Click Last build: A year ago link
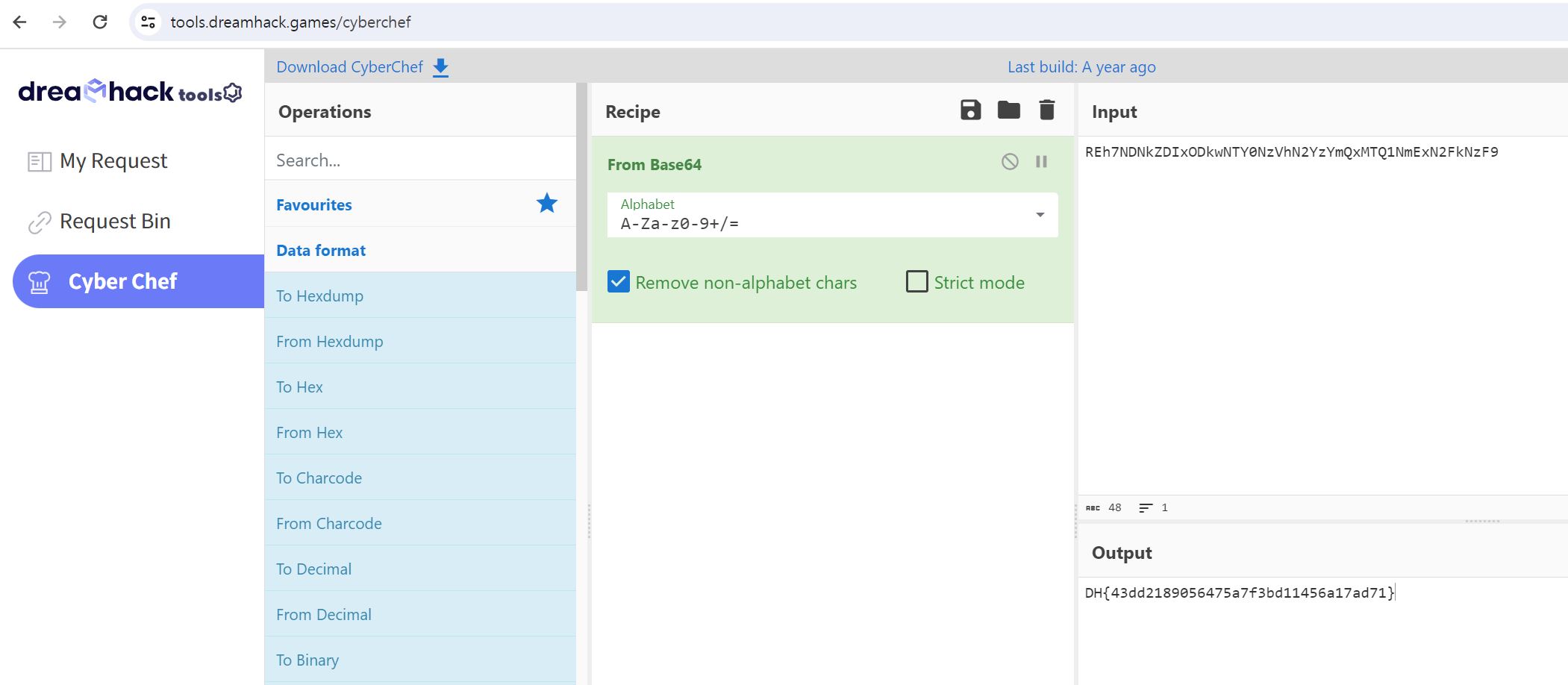The image size is (1568, 685). coord(1081,67)
